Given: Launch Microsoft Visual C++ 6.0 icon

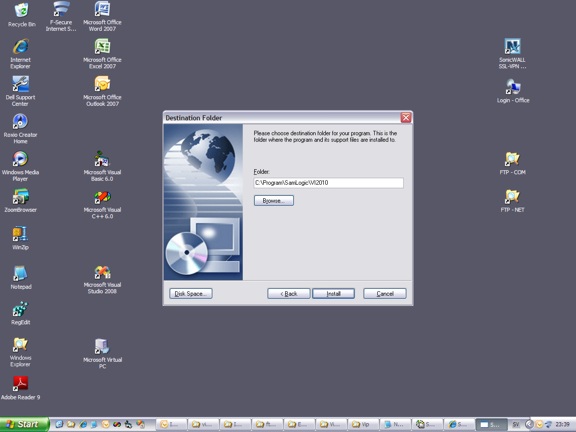Looking at the screenshot, I should 102,204.
